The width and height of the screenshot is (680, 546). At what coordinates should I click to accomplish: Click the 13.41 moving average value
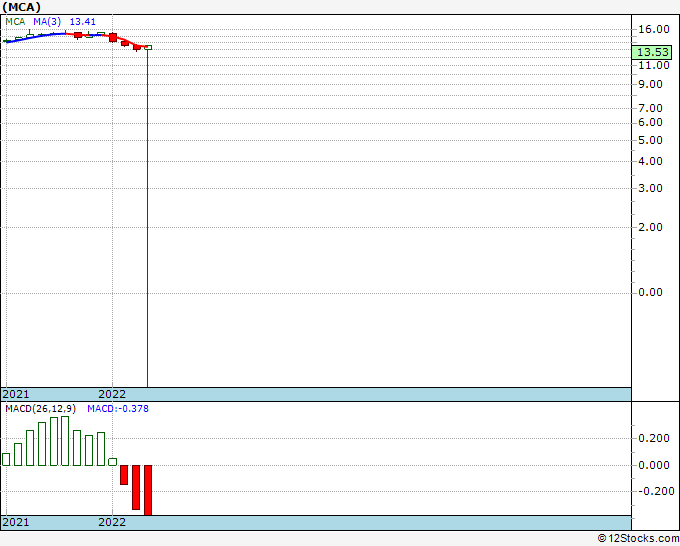coord(82,21)
